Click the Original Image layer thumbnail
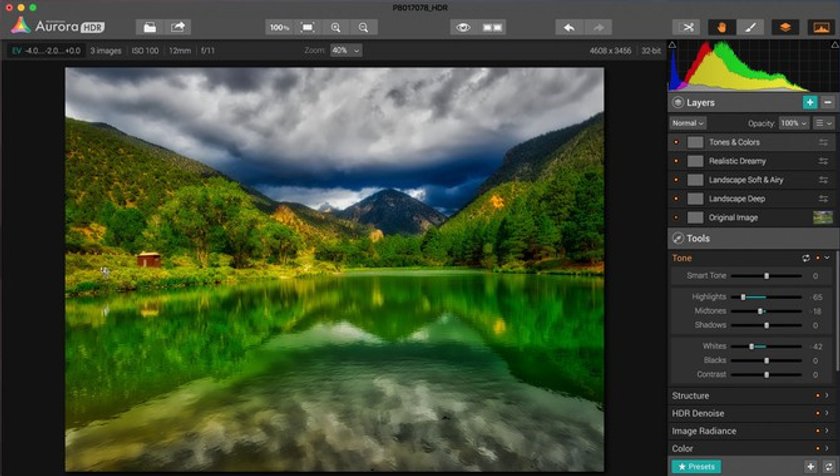 [x=823, y=217]
